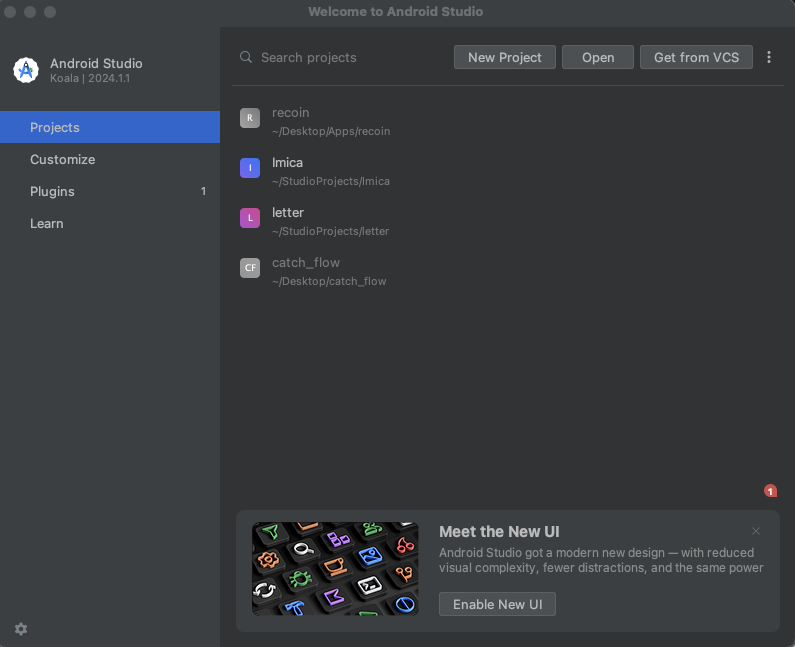
Task: Open the vertical three-dot options menu
Action: click(769, 57)
